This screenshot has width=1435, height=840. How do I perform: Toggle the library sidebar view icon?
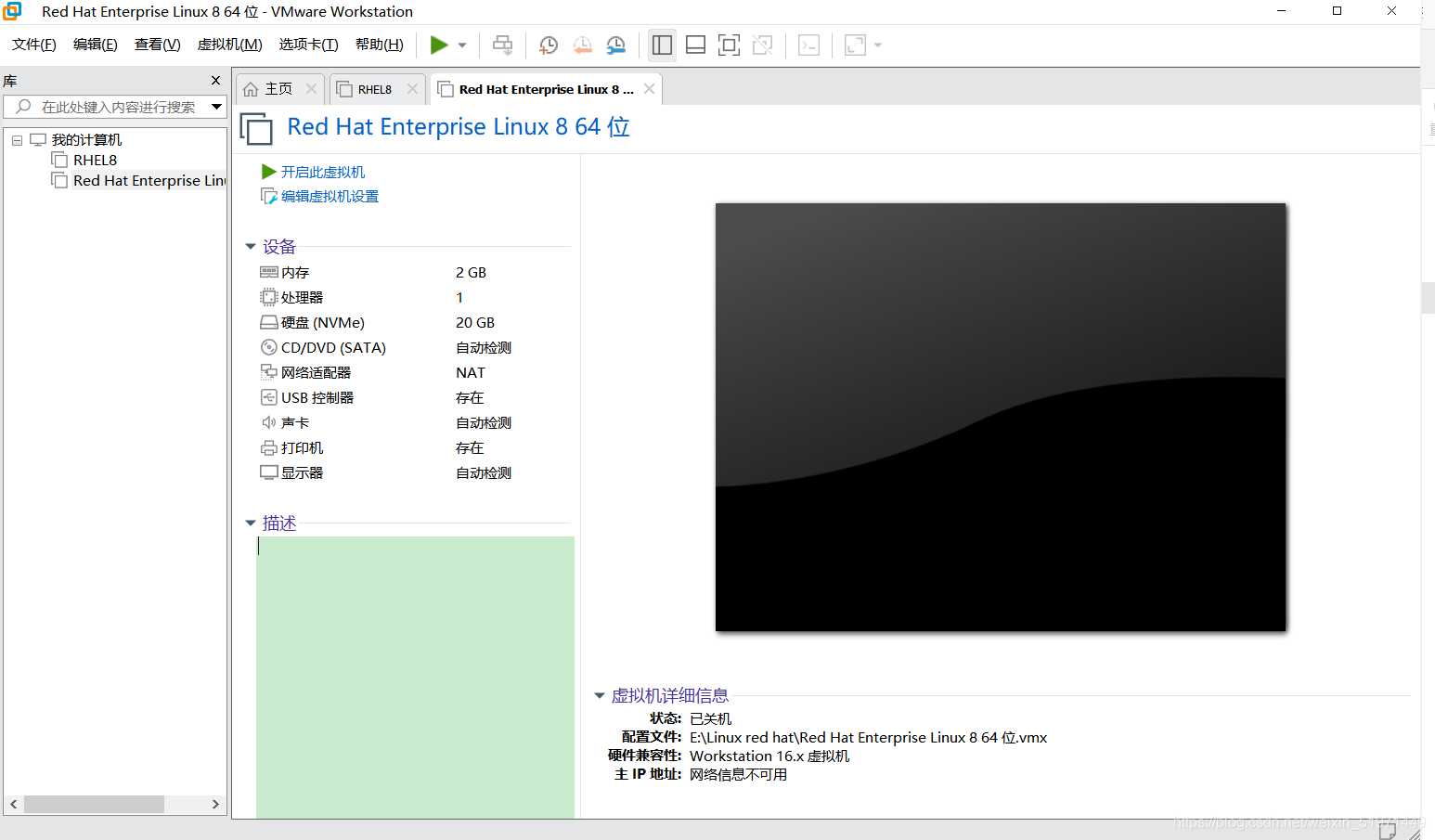(662, 45)
